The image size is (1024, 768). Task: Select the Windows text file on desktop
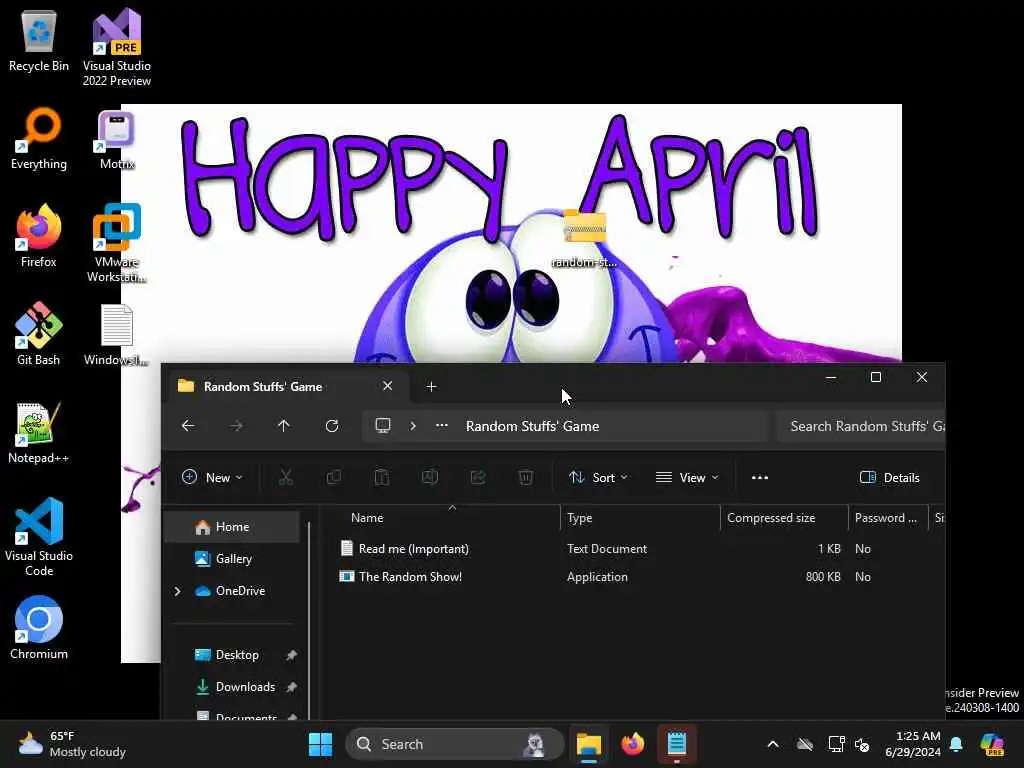[116, 334]
